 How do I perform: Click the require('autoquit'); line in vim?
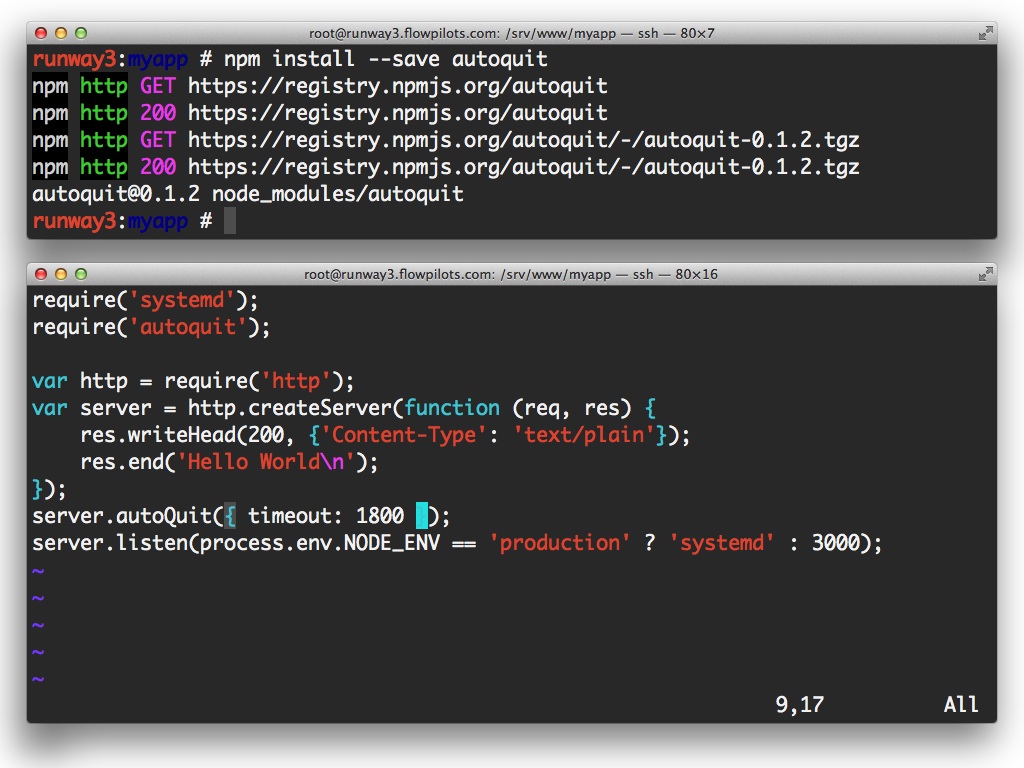click(x=152, y=327)
